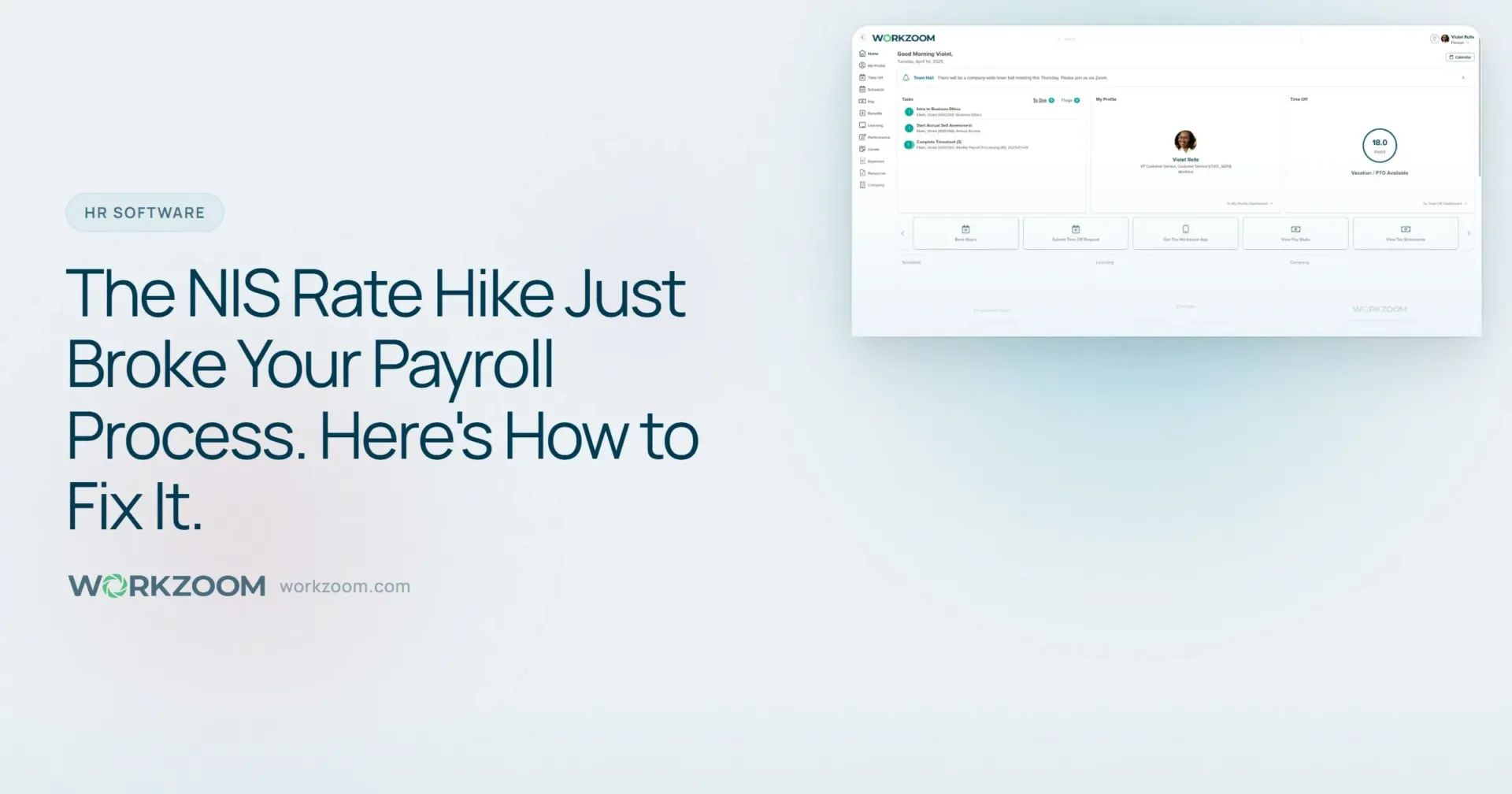The width and height of the screenshot is (1512, 794).
Task: Click the Good Morning Violet greeting
Action: [925, 54]
